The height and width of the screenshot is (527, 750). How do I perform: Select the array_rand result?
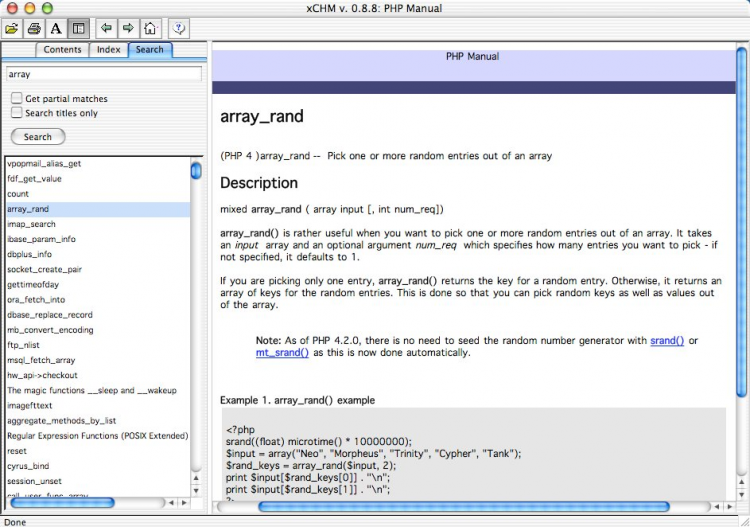coord(98,209)
